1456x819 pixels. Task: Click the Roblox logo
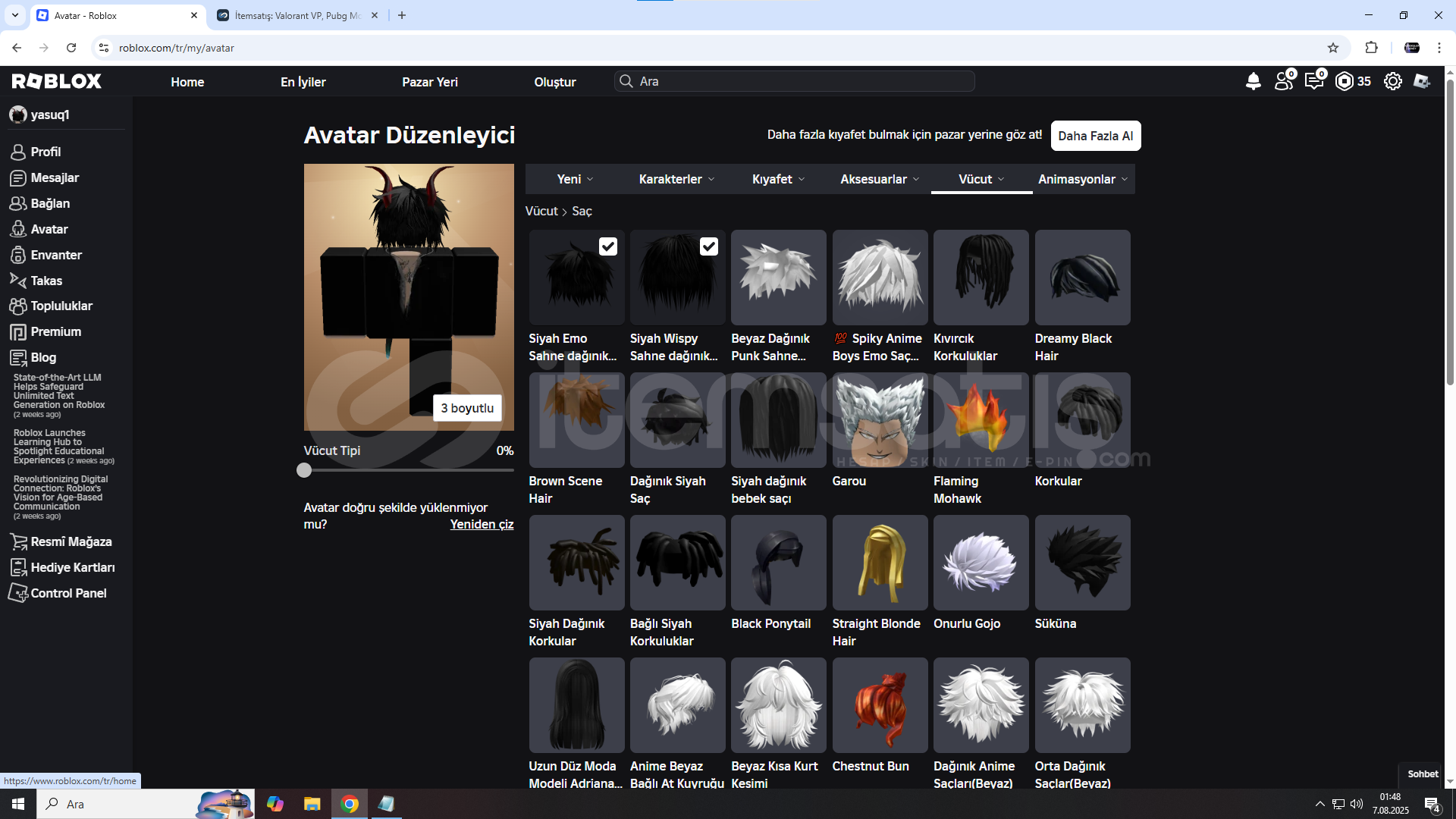coord(57,81)
